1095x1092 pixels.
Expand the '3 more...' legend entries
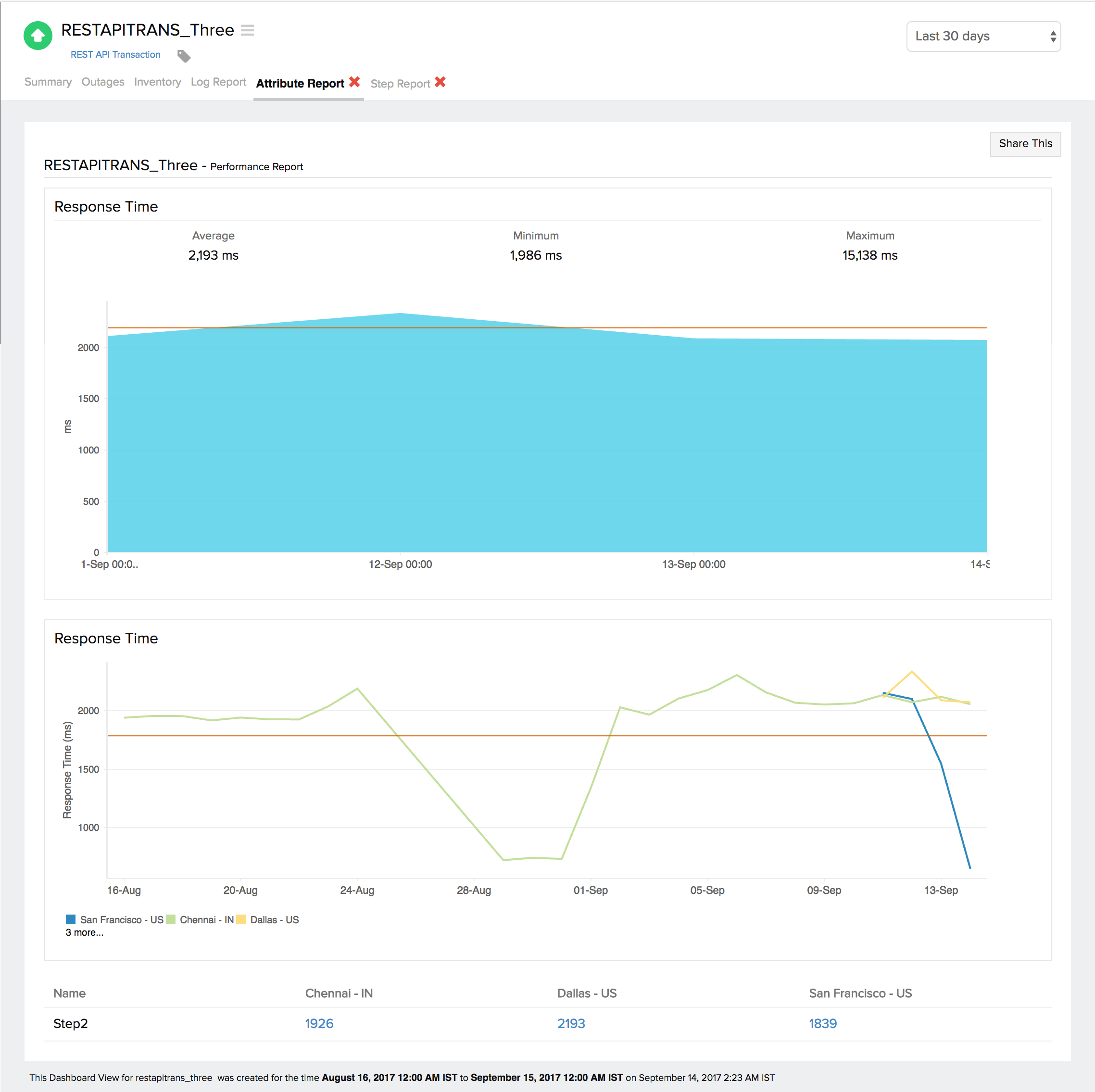85,932
